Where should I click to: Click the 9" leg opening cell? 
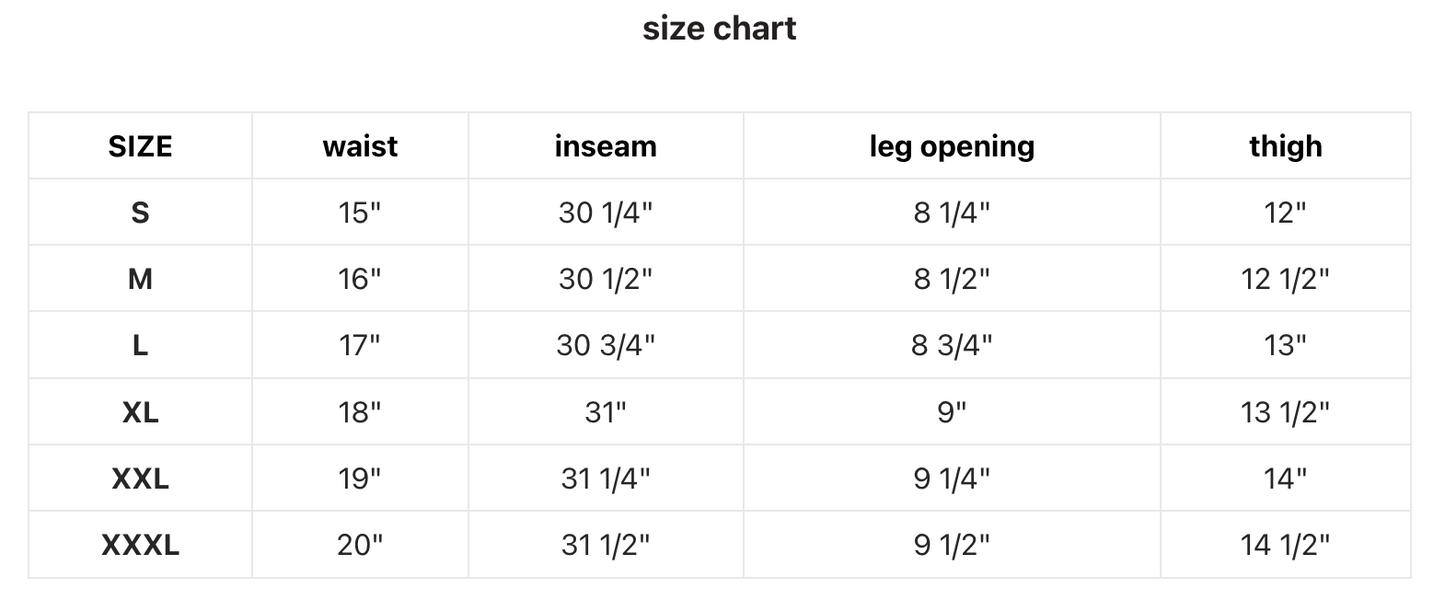point(952,412)
